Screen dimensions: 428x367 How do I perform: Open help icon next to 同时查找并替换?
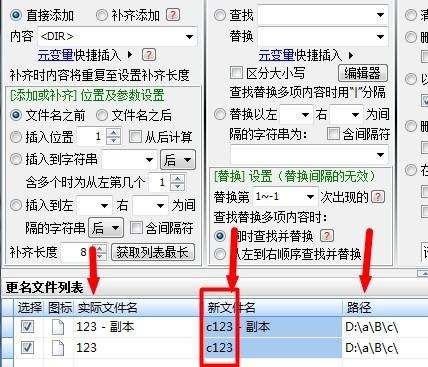pos(327,236)
